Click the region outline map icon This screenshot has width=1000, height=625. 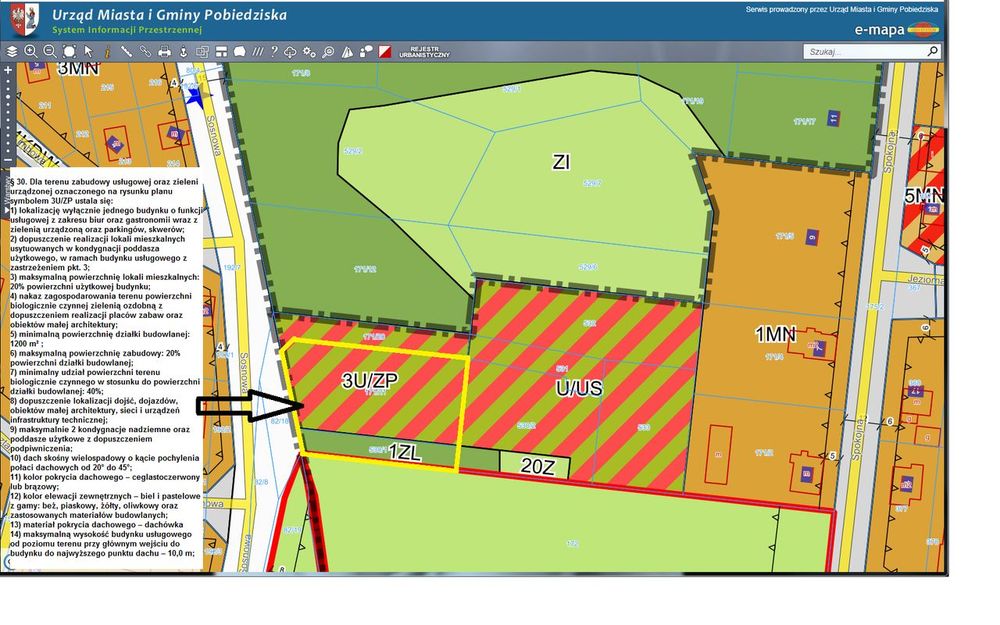(x=240, y=52)
